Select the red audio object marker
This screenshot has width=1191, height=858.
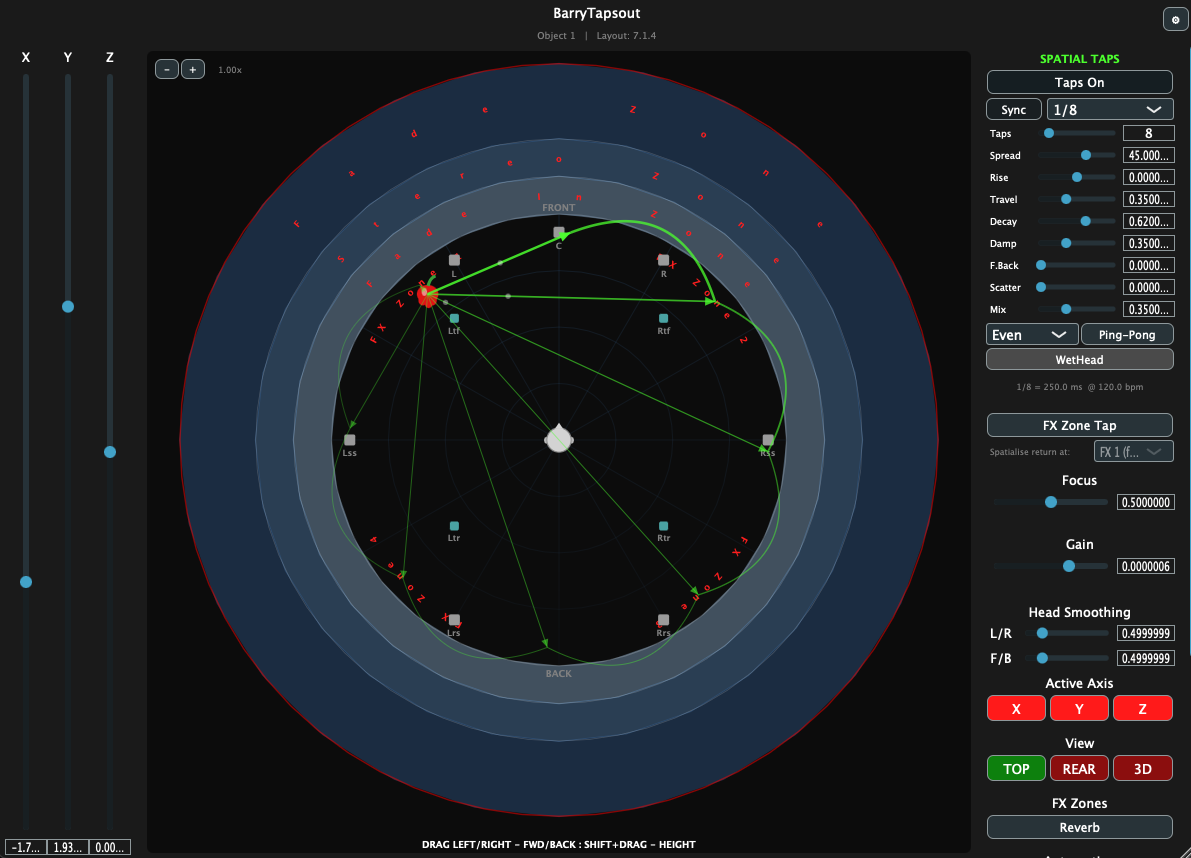point(428,296)
